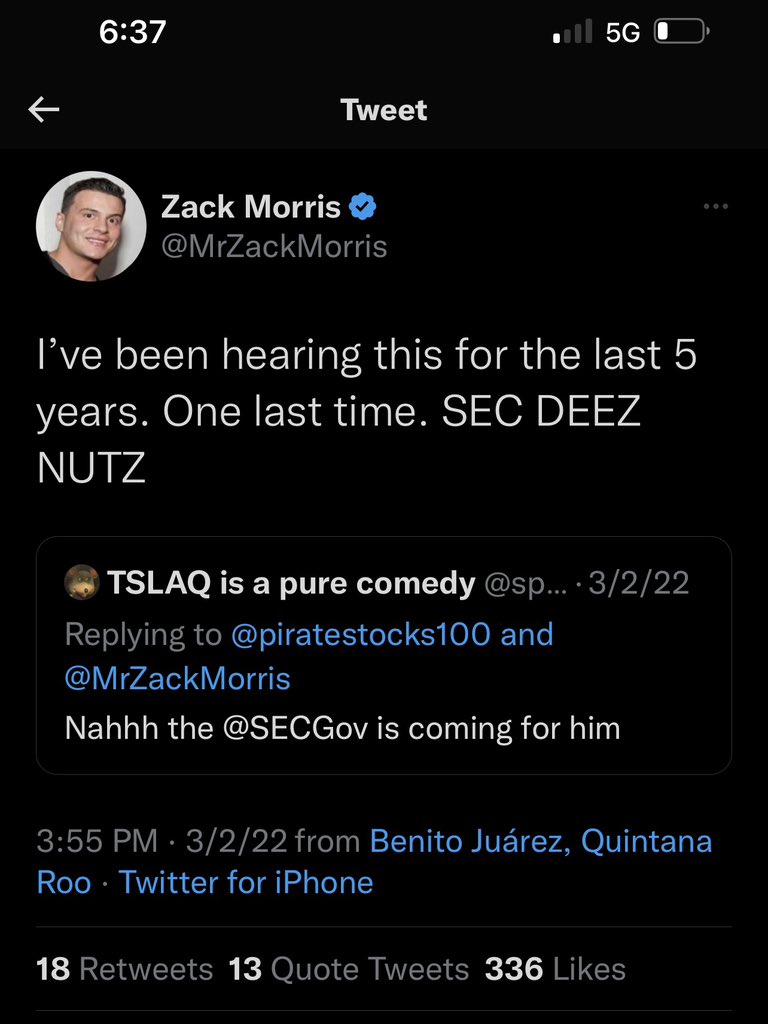Open the Twitter for iPhone source link
The image size is (768, 1024).
(246, 882)
